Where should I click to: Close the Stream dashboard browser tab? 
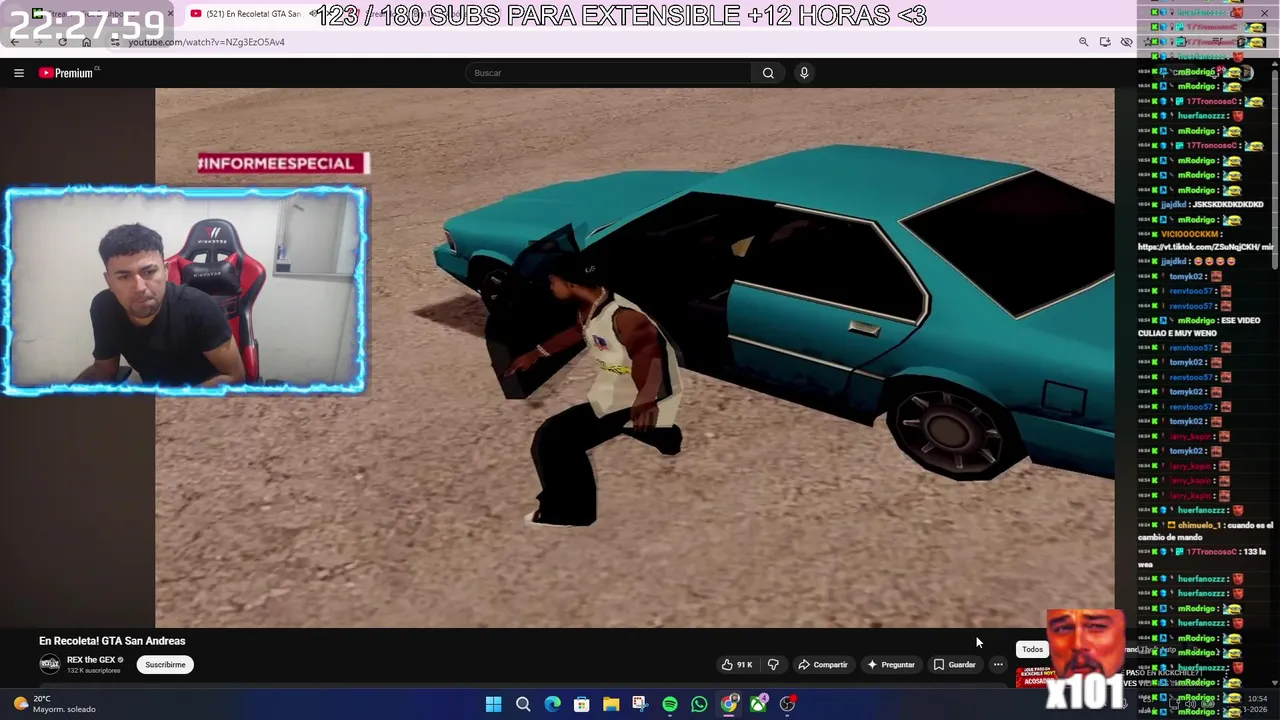coord(170,14)
